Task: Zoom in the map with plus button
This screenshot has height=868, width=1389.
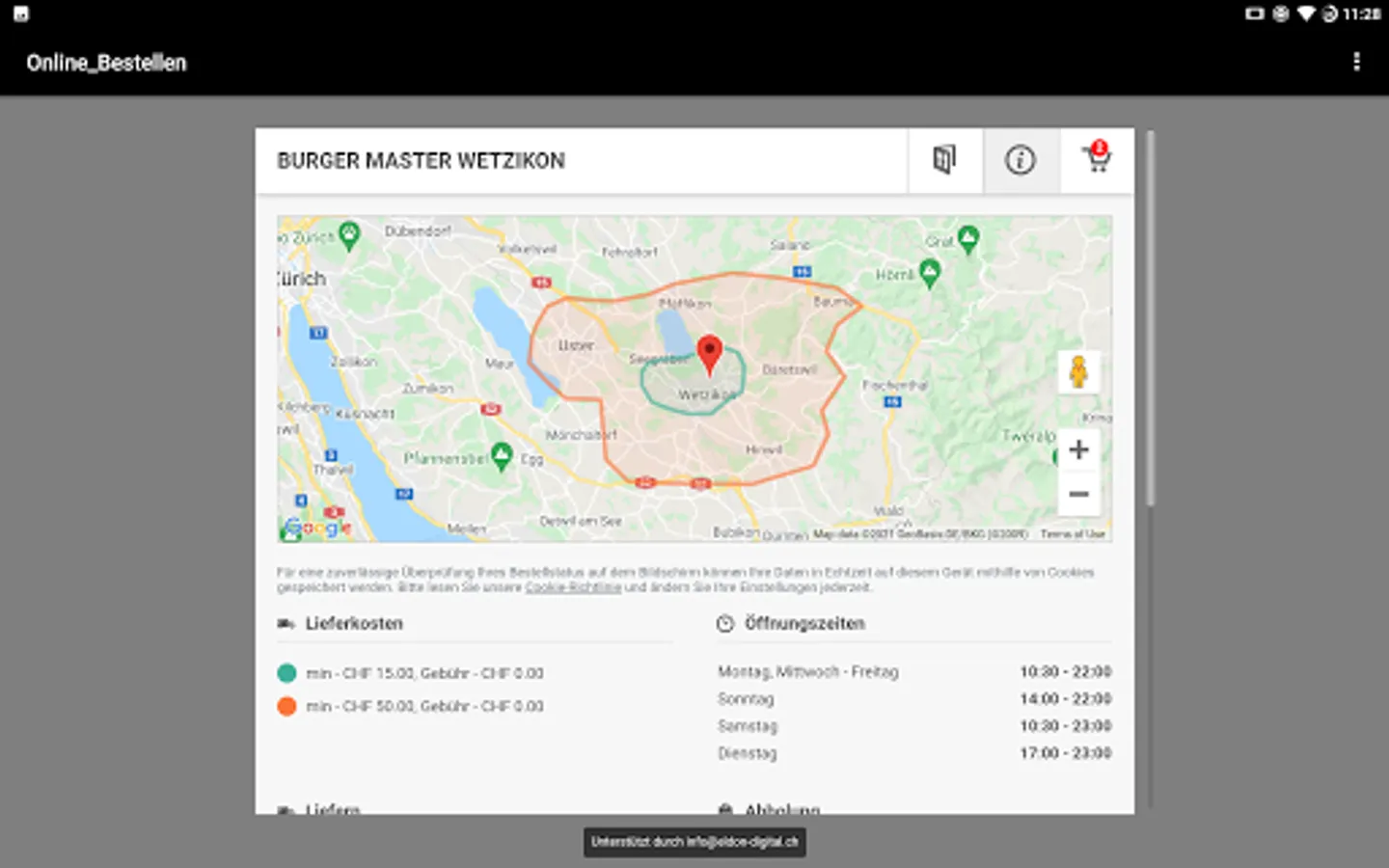Action: coord(1078,449)
